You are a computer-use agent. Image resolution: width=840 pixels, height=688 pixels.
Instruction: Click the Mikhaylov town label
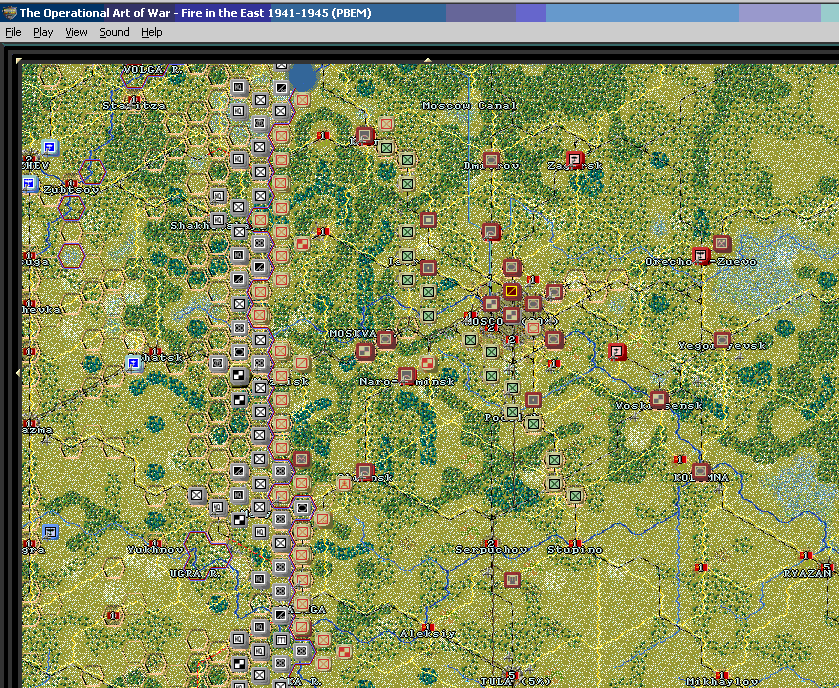[722, 682]
